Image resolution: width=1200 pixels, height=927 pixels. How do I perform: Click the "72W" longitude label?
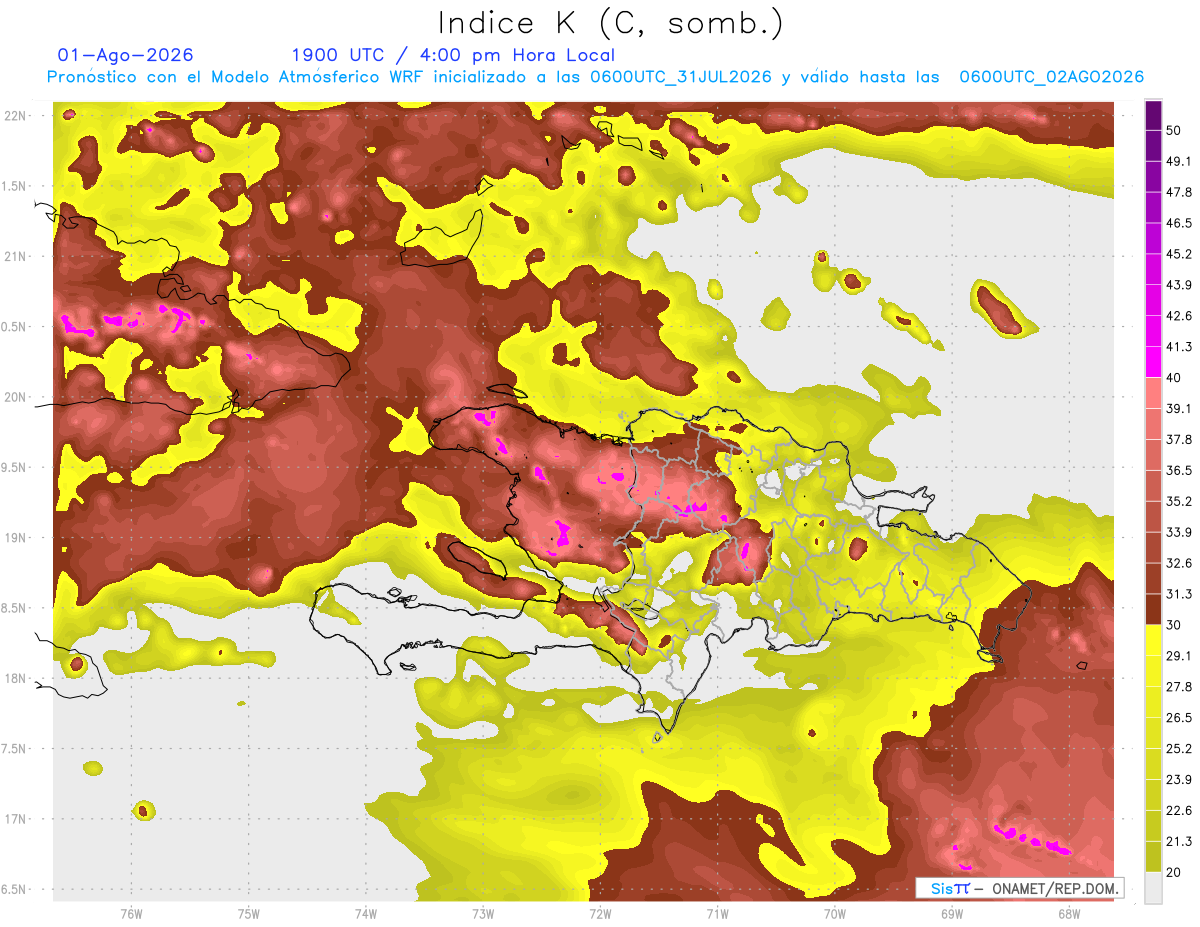600,913
